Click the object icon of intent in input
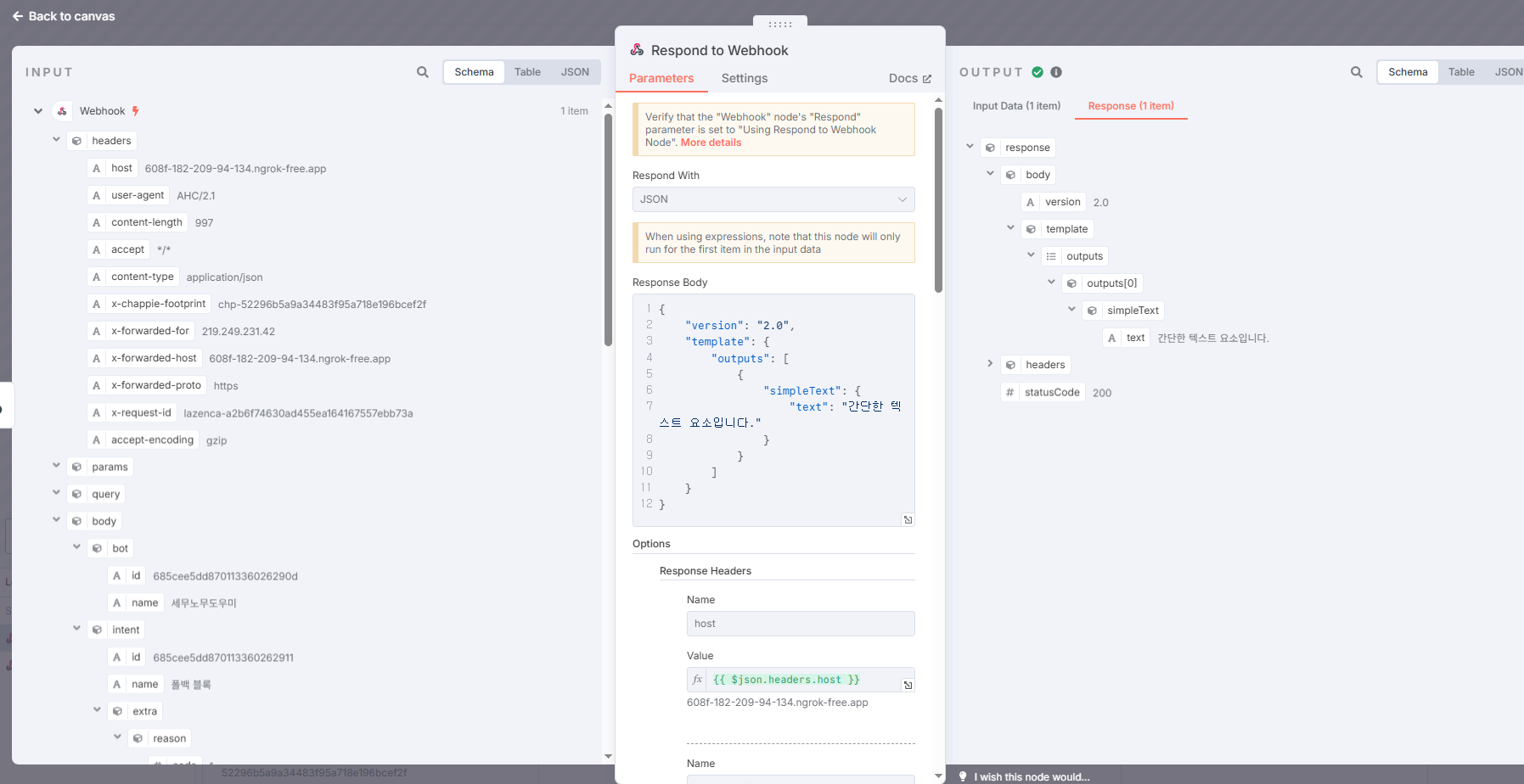The height and width of the screenshot is (784, 1524). pos(97,630)
